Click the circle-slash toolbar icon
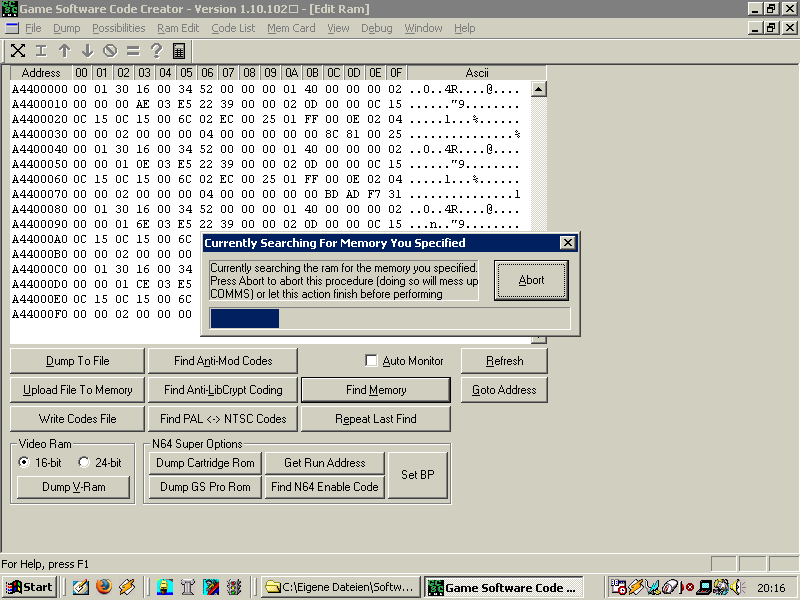Viewport: 800px width, 600px height. [110, 51]
